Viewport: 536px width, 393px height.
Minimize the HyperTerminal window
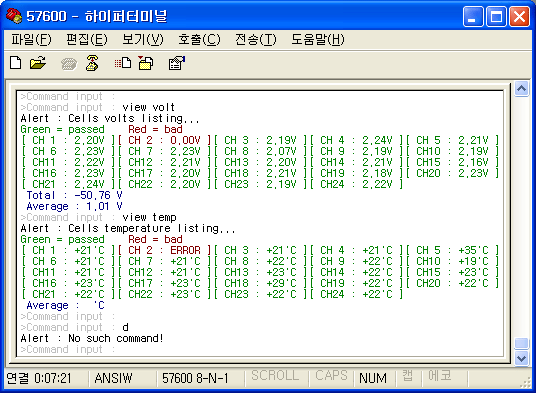click(473, 16)
